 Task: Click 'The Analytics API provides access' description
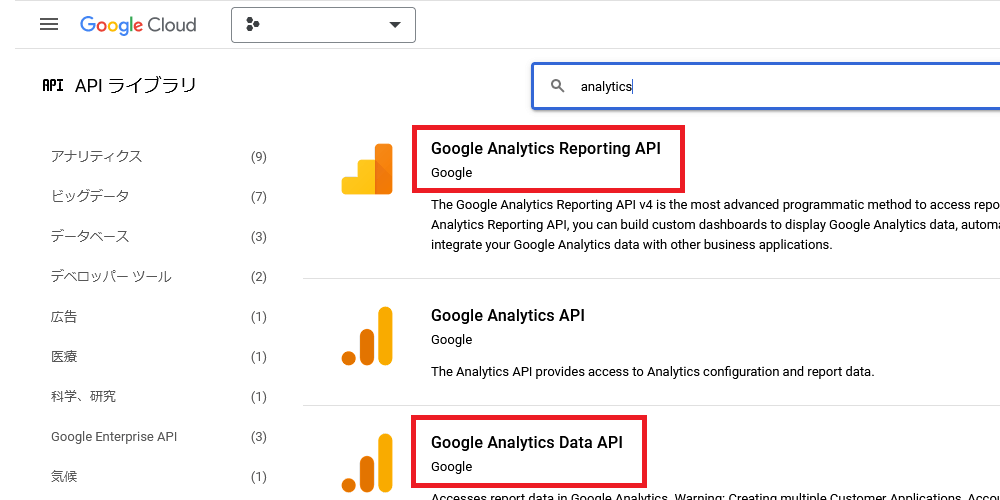(652, 371)
